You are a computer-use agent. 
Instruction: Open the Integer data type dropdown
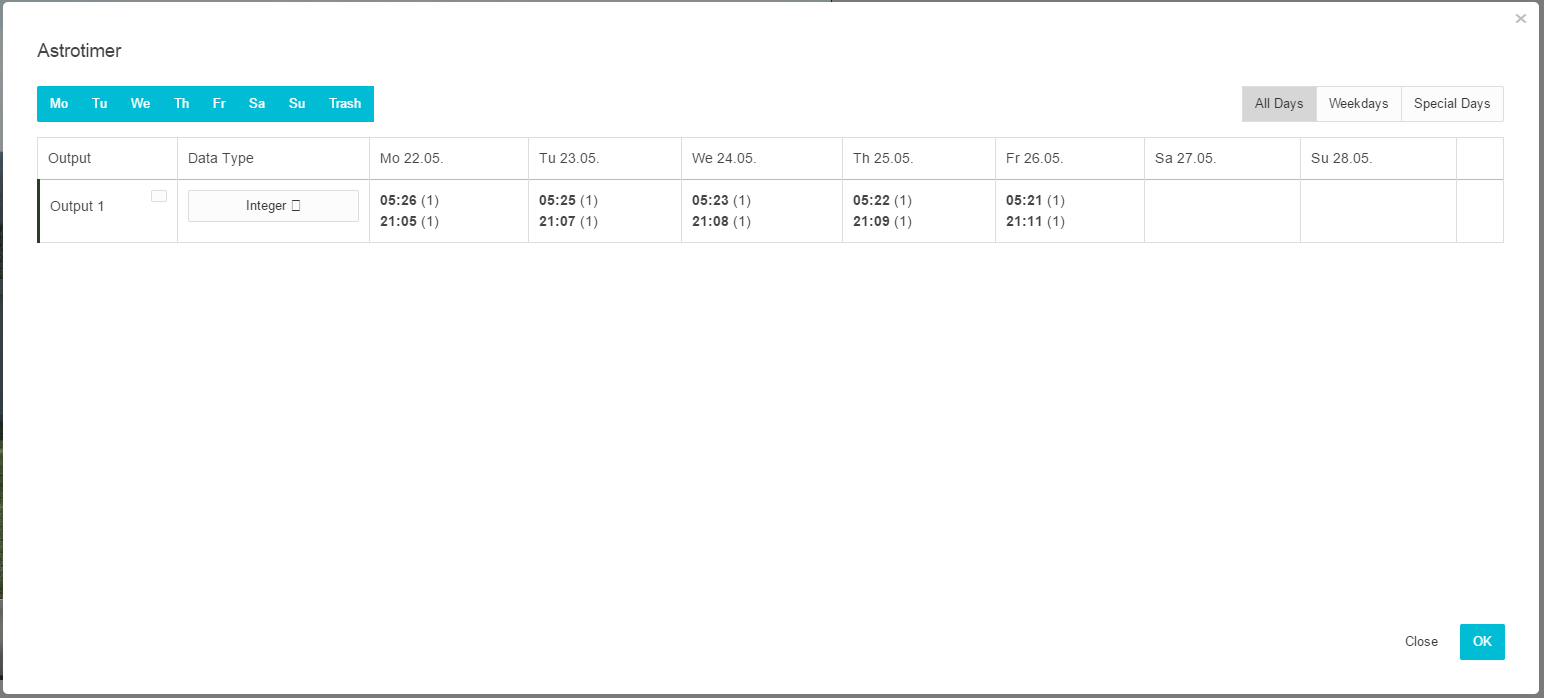(273, 206)
